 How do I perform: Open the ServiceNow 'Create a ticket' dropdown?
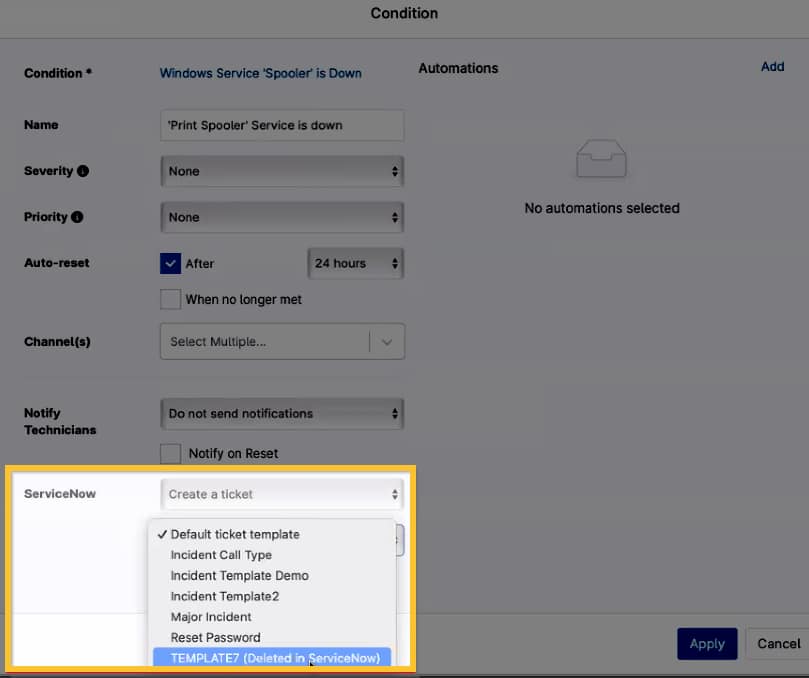click(x=281, y=493)
